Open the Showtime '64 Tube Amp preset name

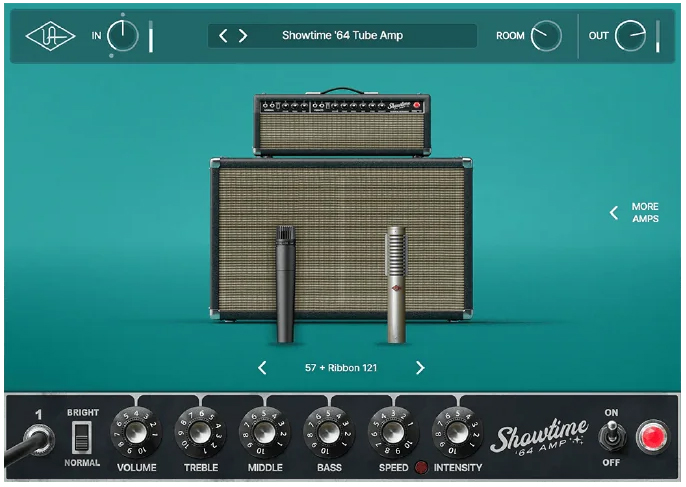(x=342, y=35)
